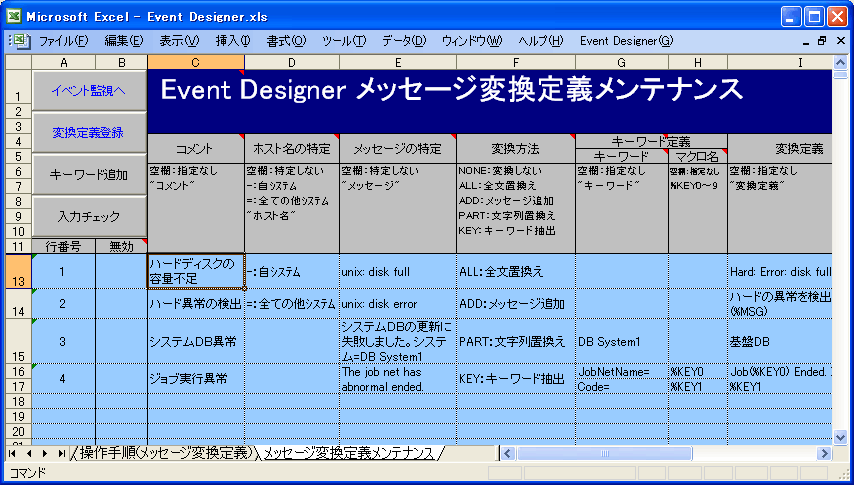Image resolution: width=854 pixels, height=485 pixels.
Task: Click the 変換定義登録 button
Action: click(89, 132)
